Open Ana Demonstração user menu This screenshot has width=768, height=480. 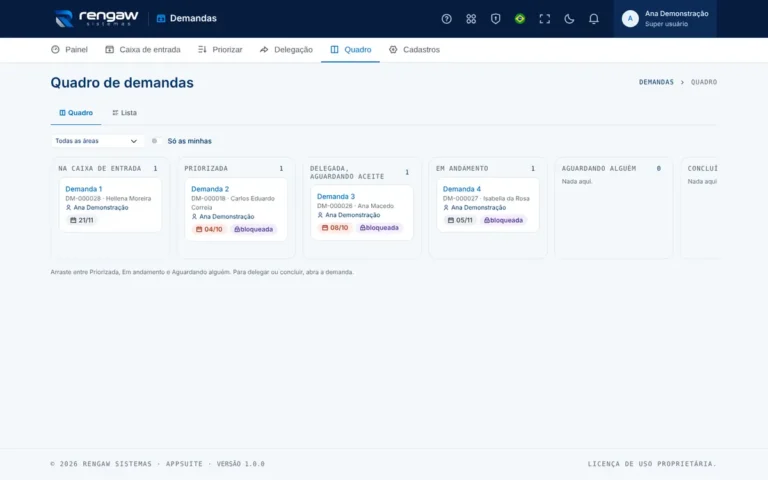click(665, 19)
